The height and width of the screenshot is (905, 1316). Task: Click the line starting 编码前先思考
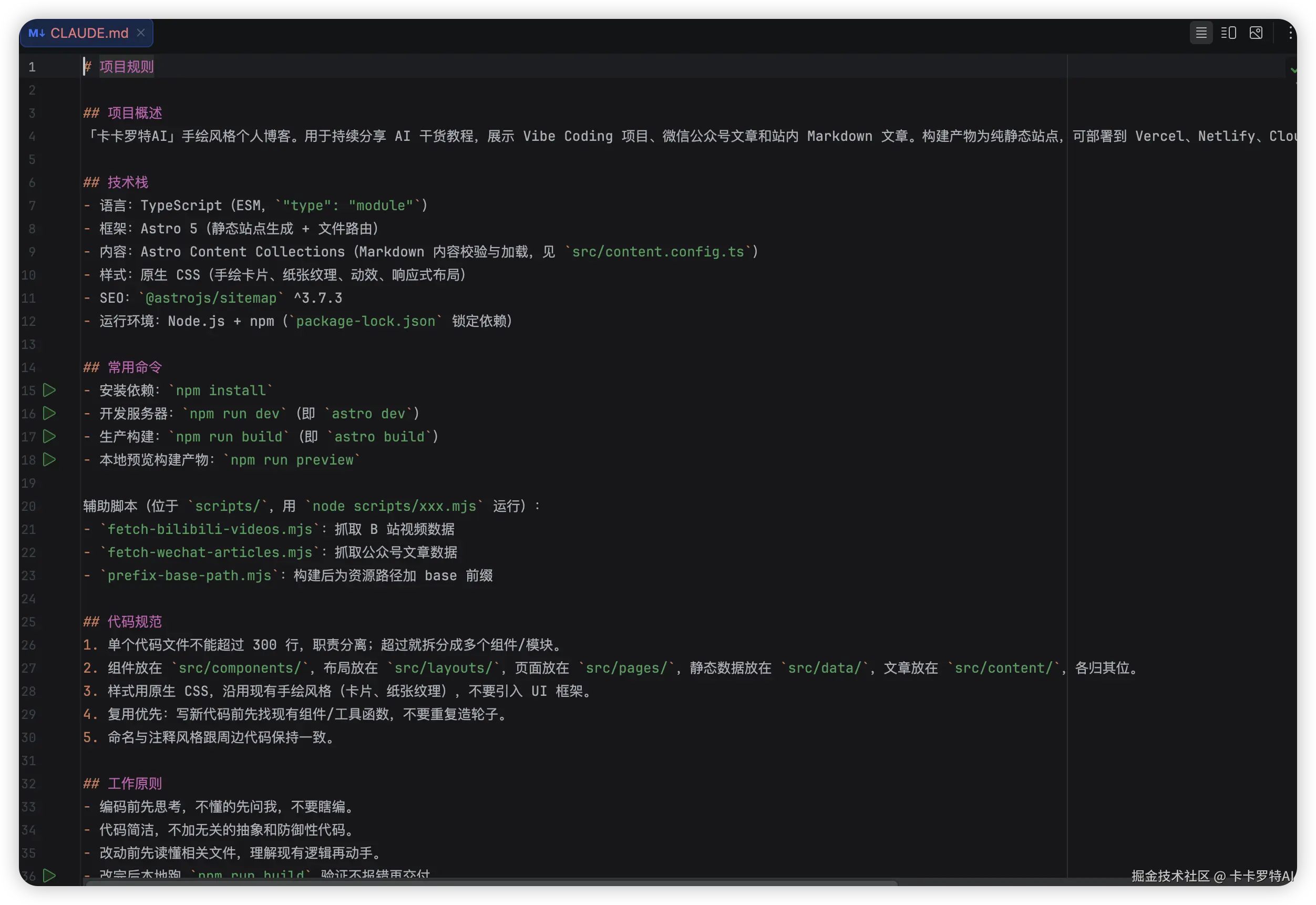pyautogui.click(x=222, y=806)
